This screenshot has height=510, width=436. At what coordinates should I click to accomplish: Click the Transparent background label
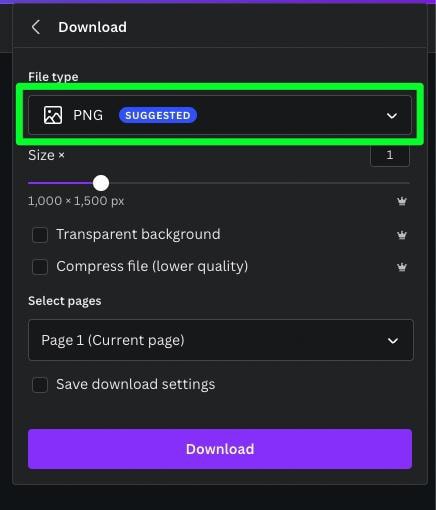tap(138, 234)
